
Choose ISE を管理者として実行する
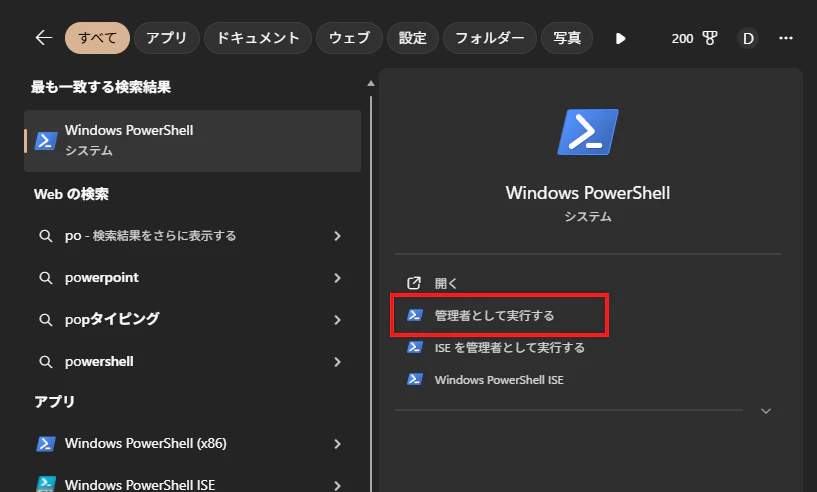point(510,348)
